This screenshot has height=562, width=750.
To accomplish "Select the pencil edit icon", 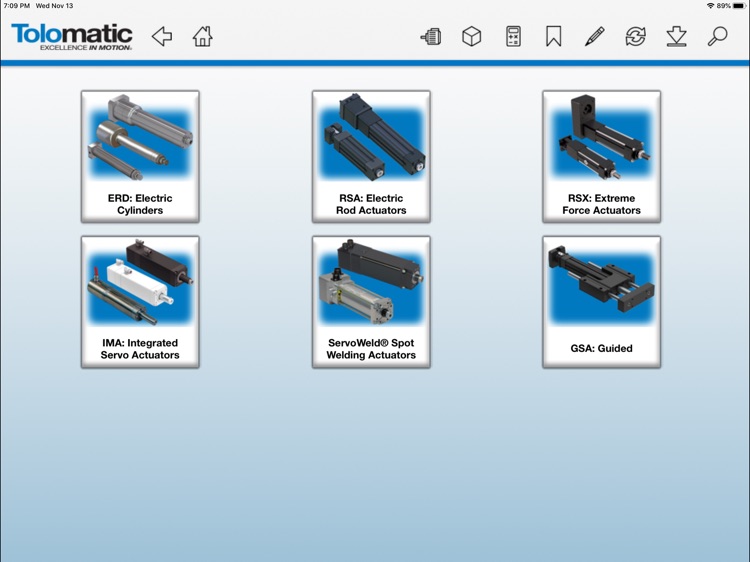I will [x=595, y=36].
